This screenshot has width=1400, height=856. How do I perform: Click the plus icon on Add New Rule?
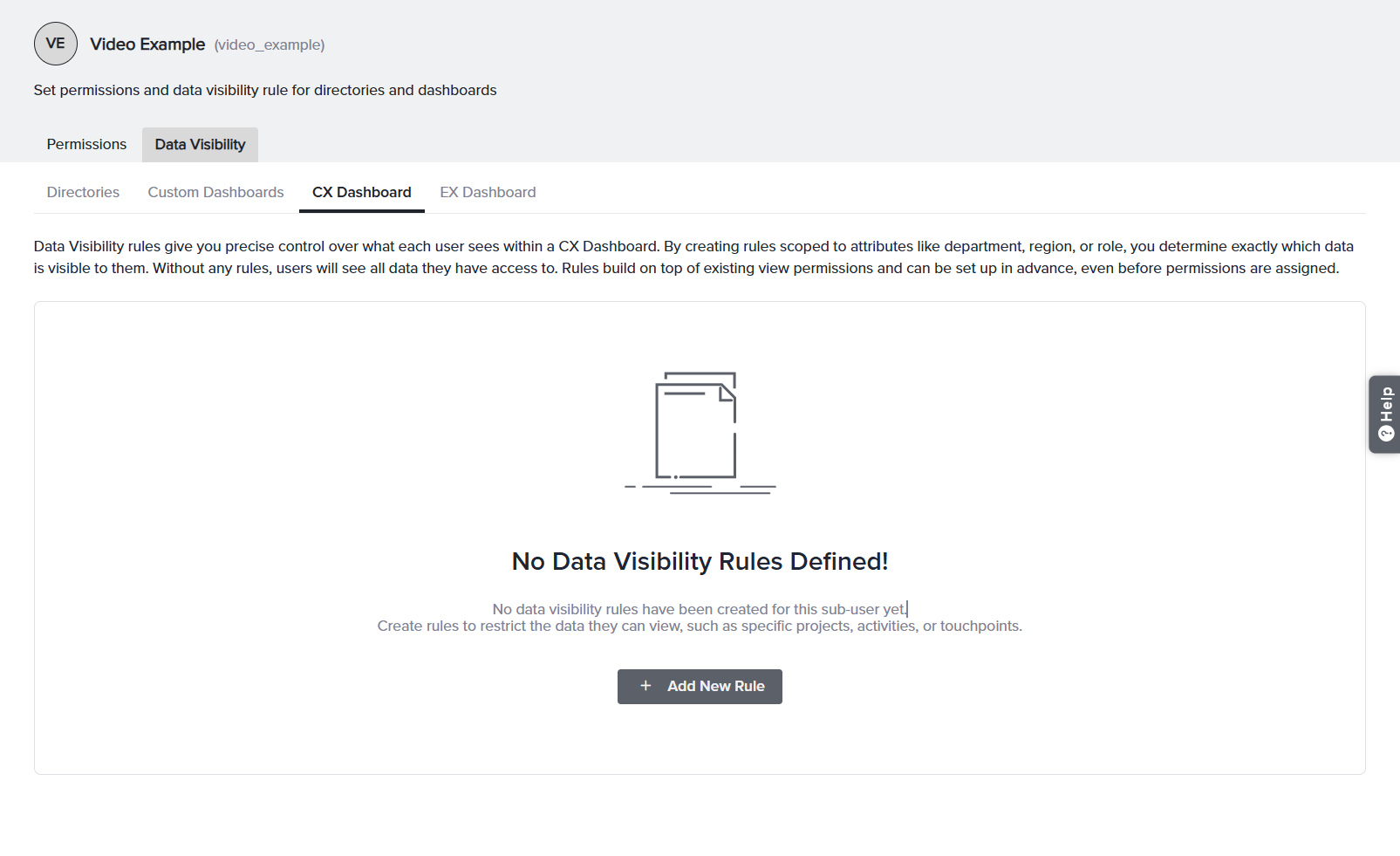click(x=645, y=686)
